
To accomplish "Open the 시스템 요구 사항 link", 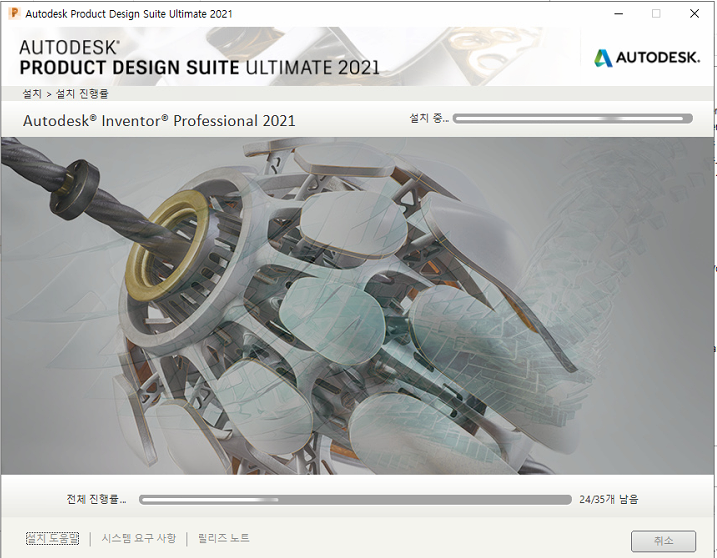I will coord(139,538).
